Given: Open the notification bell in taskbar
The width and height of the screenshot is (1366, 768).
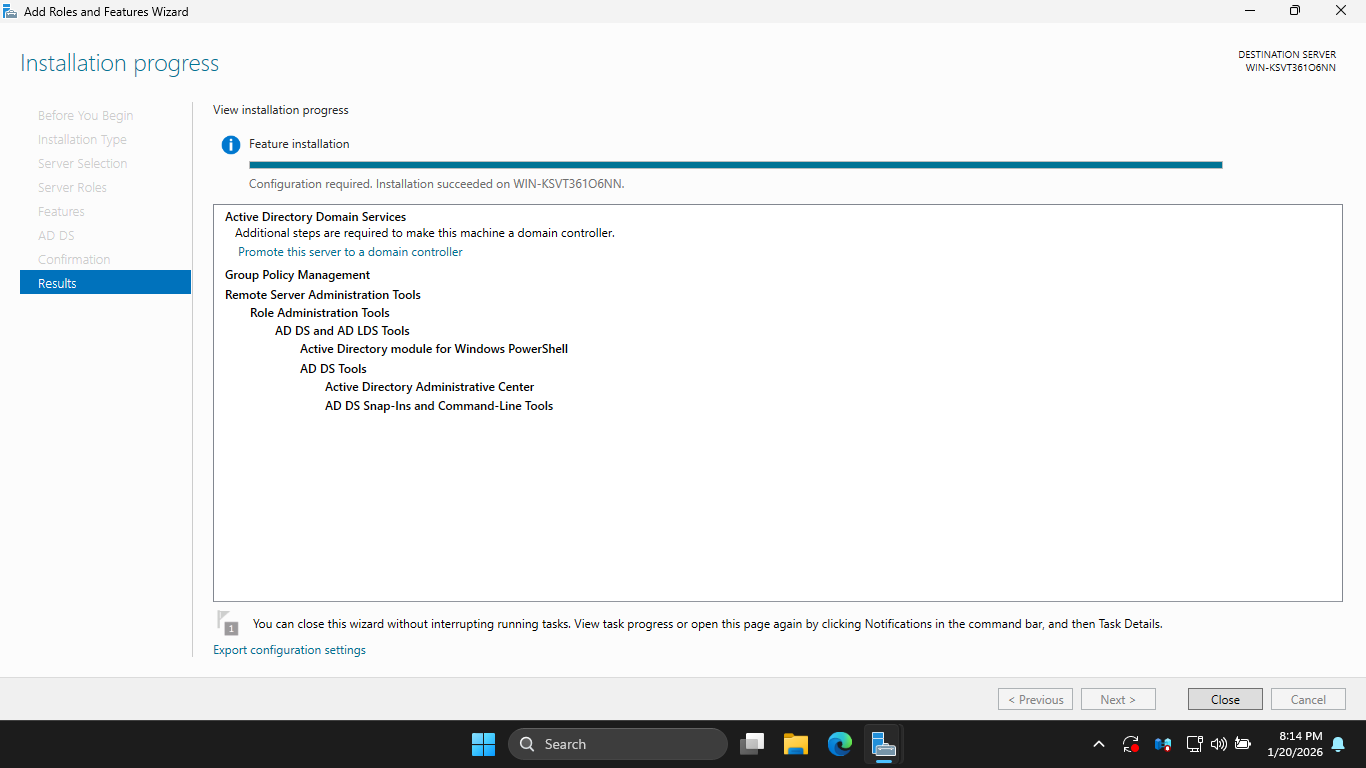Looking at the screenshot, I should point(1338,744).
